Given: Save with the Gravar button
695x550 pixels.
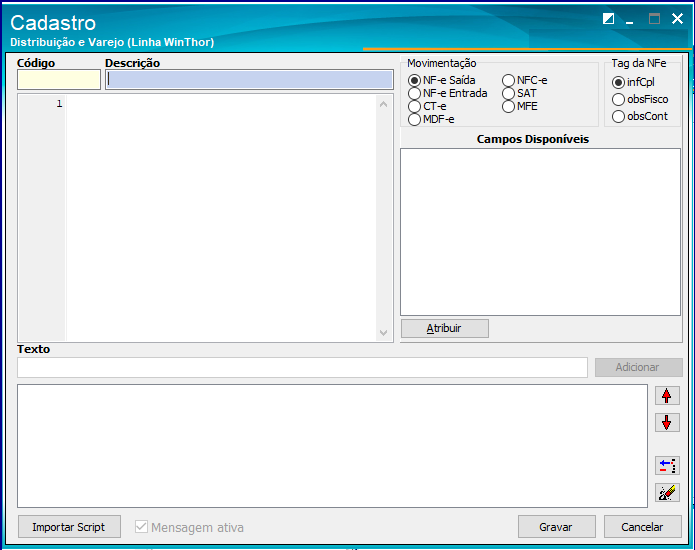Looking at the screenshot, I should [556, 527].
